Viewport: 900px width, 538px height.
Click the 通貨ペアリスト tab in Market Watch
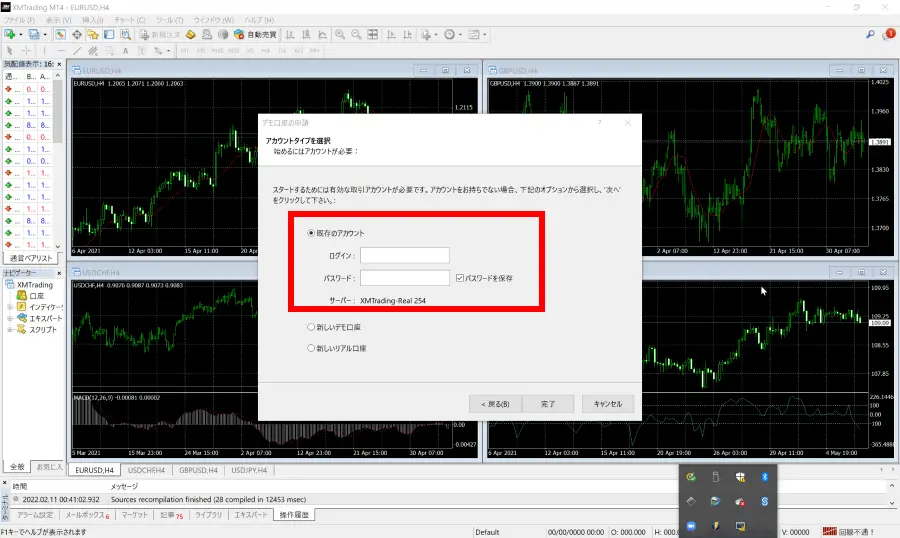point(31,258)
